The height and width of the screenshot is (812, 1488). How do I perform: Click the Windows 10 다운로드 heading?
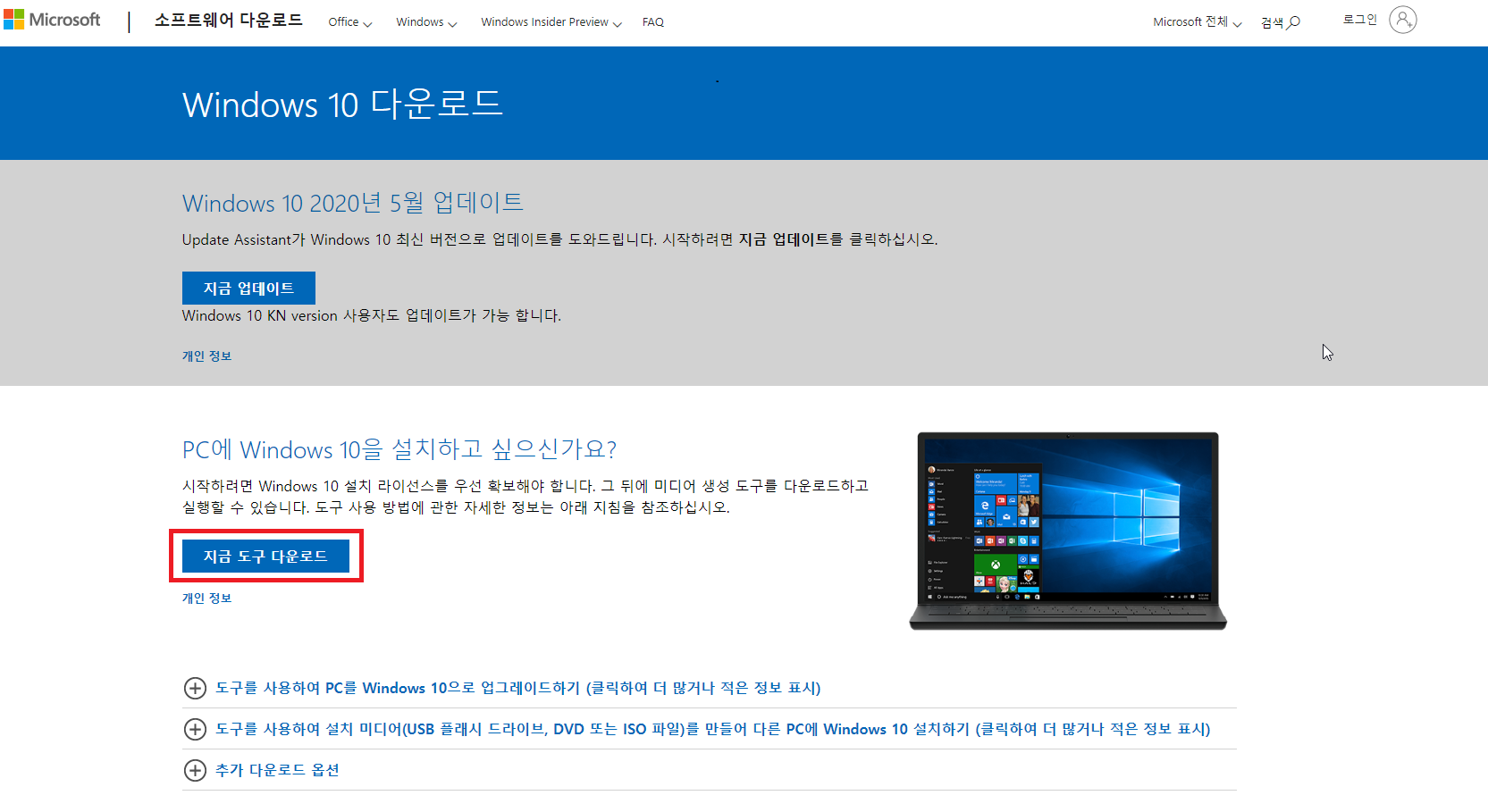[x=342, y=105]
